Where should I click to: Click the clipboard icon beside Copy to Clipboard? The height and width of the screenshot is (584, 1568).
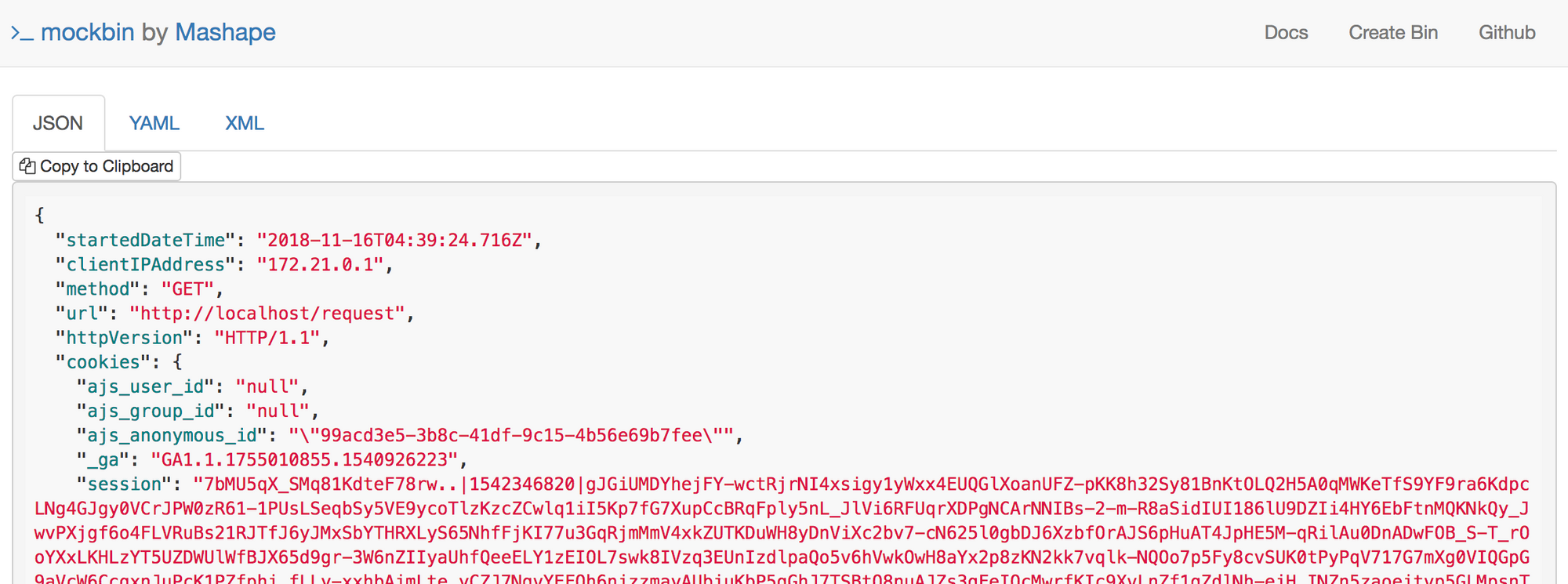pos(27,166)
